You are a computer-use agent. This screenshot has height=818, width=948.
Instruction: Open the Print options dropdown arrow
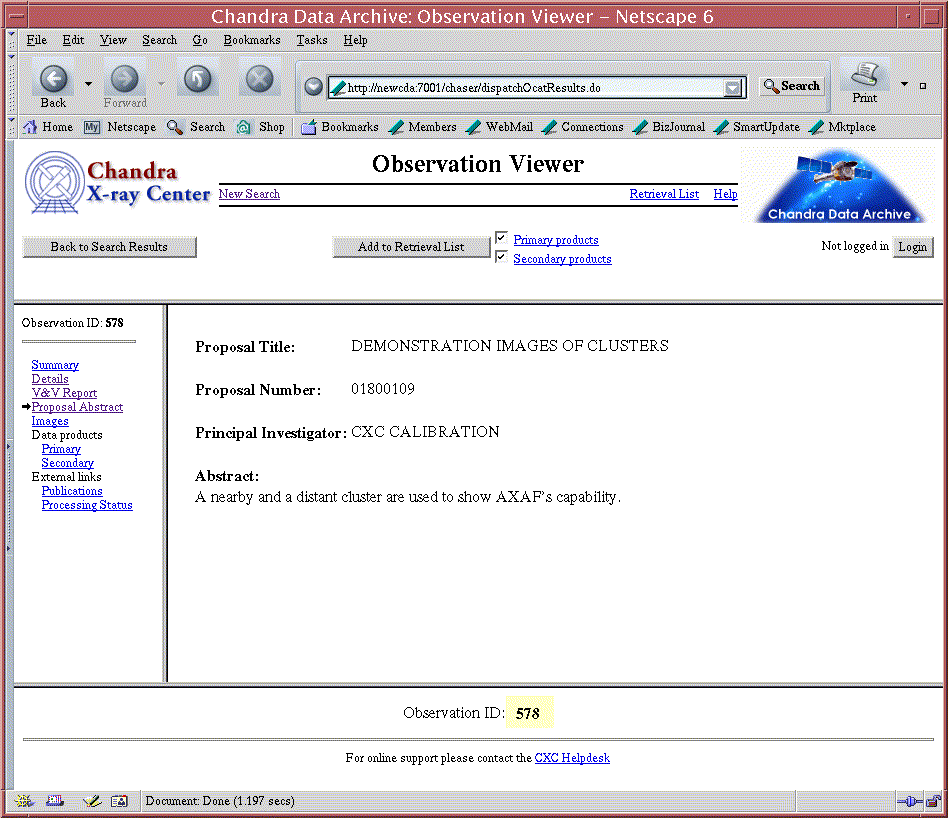(904, 85)
